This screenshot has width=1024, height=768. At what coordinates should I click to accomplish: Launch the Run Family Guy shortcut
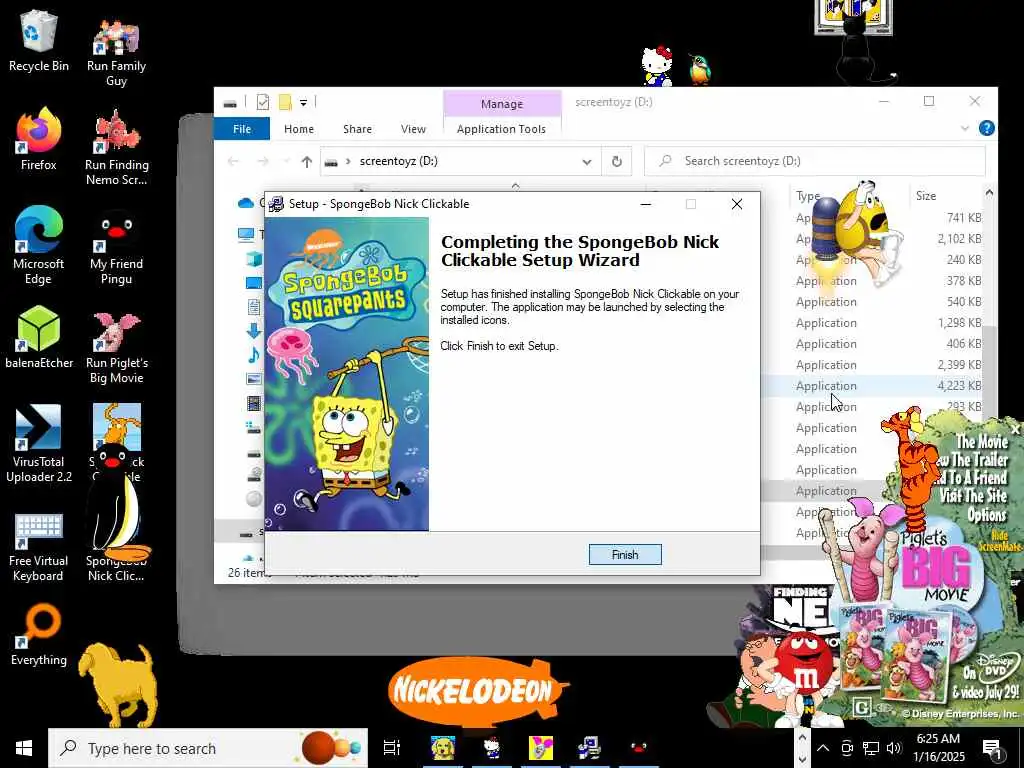click(116, 52)
